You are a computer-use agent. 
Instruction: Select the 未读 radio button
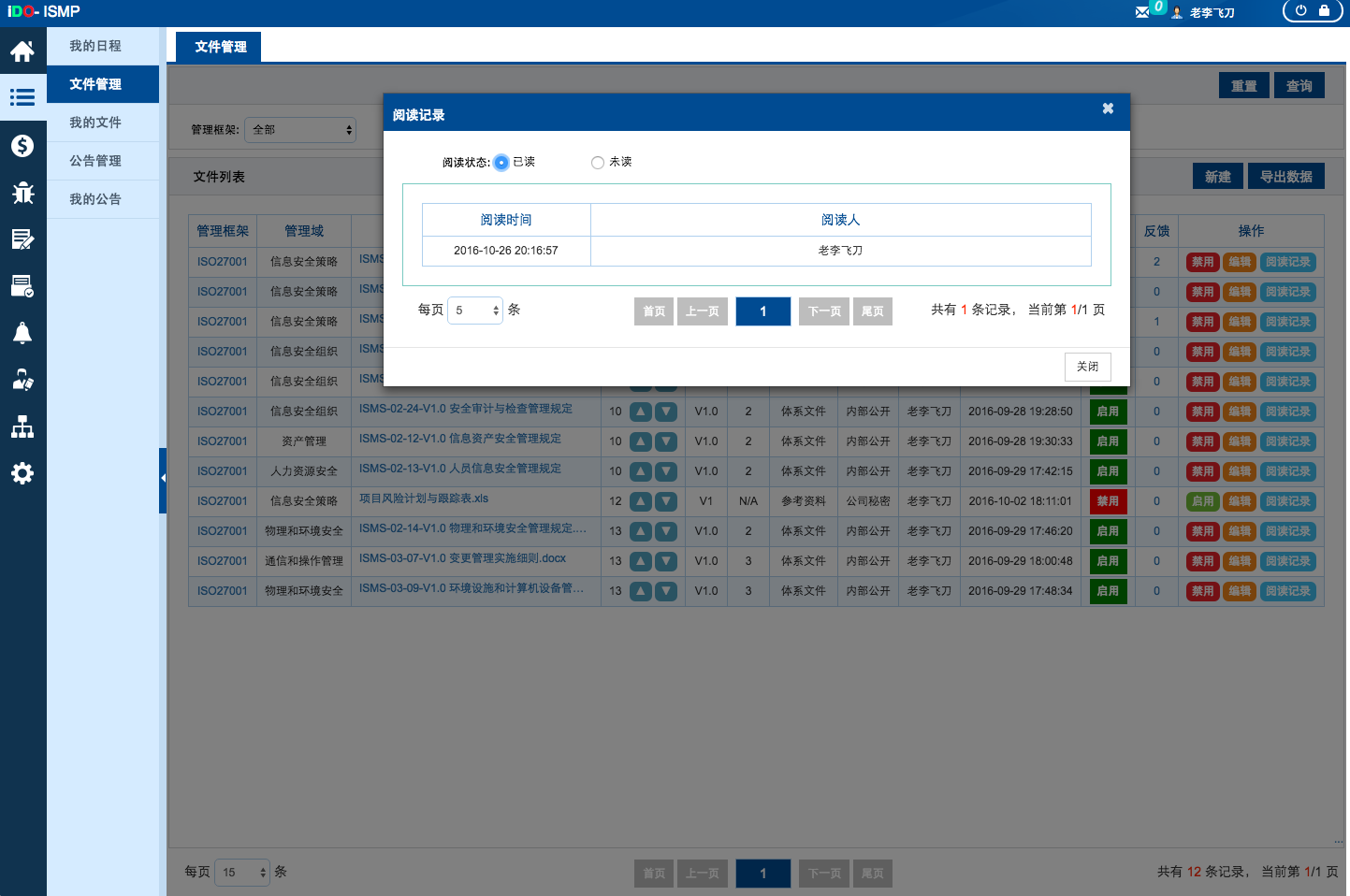tap(598, 163)
